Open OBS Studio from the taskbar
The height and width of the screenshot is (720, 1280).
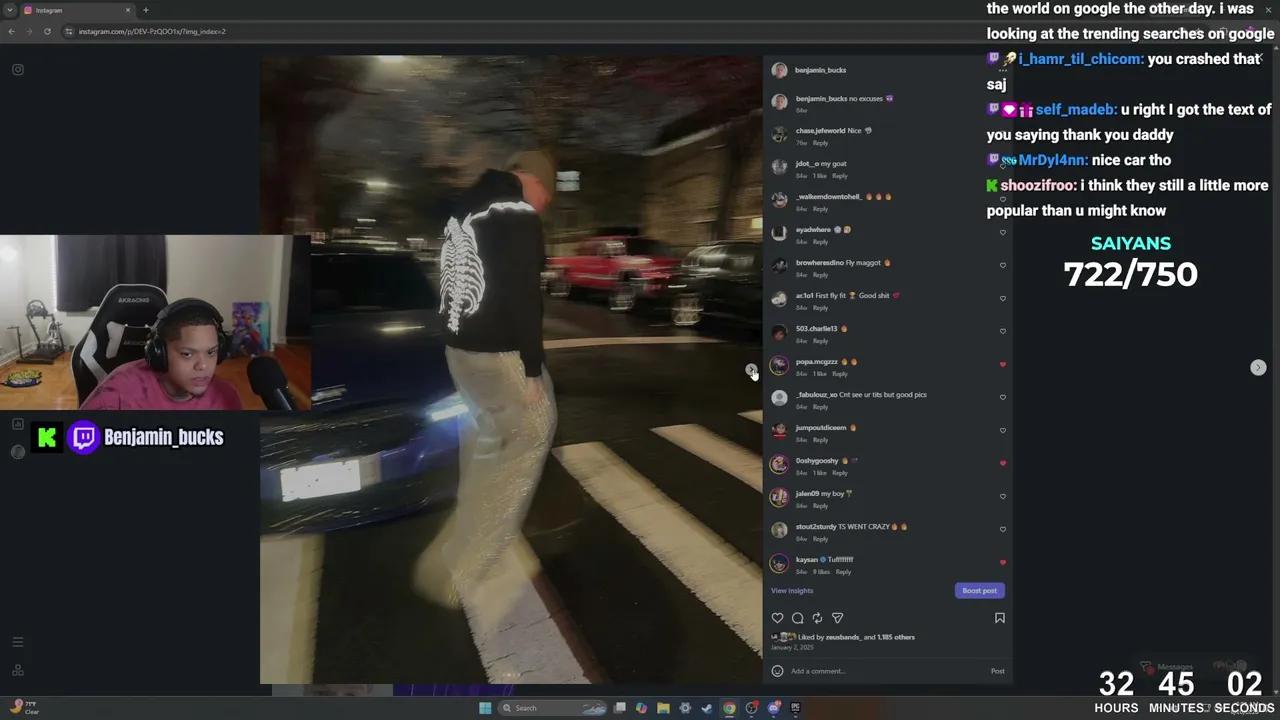(751, 708)
